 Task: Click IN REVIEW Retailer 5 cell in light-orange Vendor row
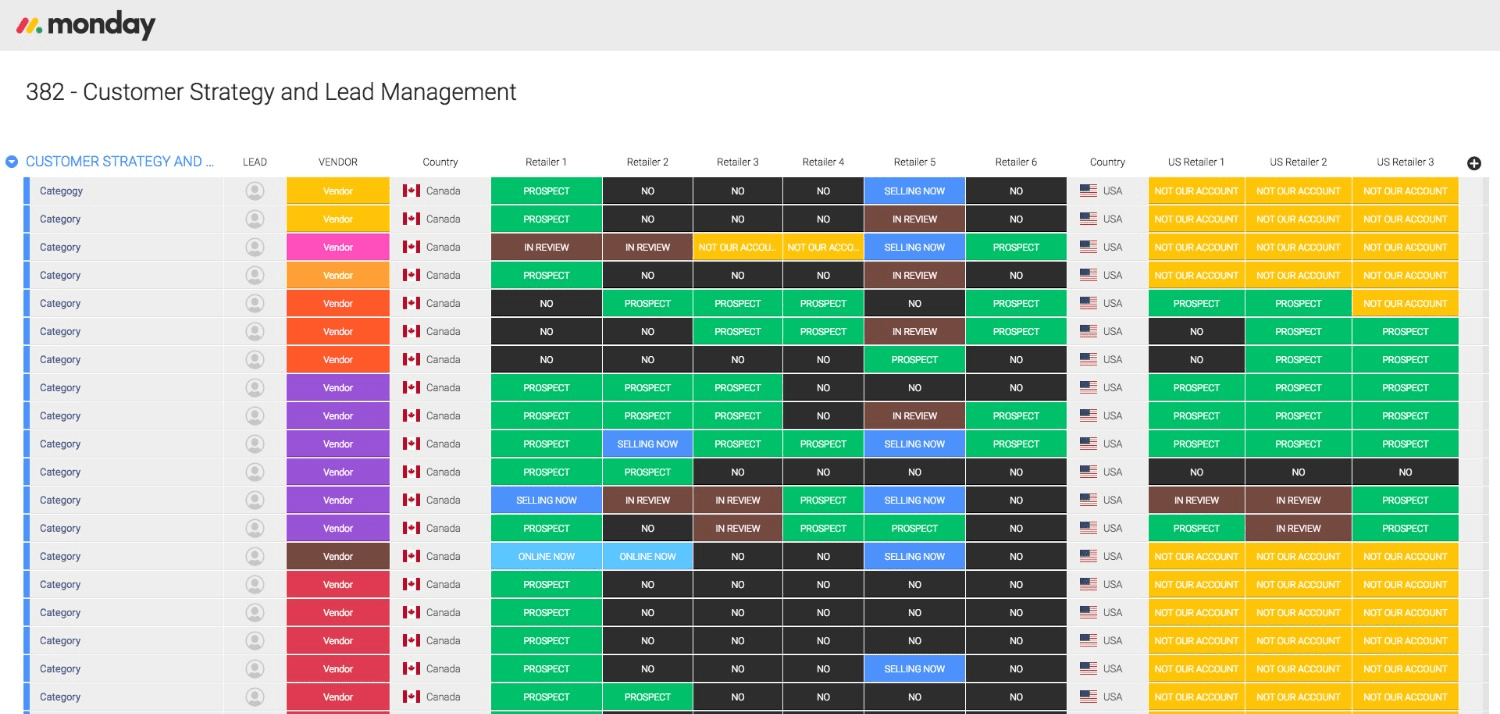[915, 275]
